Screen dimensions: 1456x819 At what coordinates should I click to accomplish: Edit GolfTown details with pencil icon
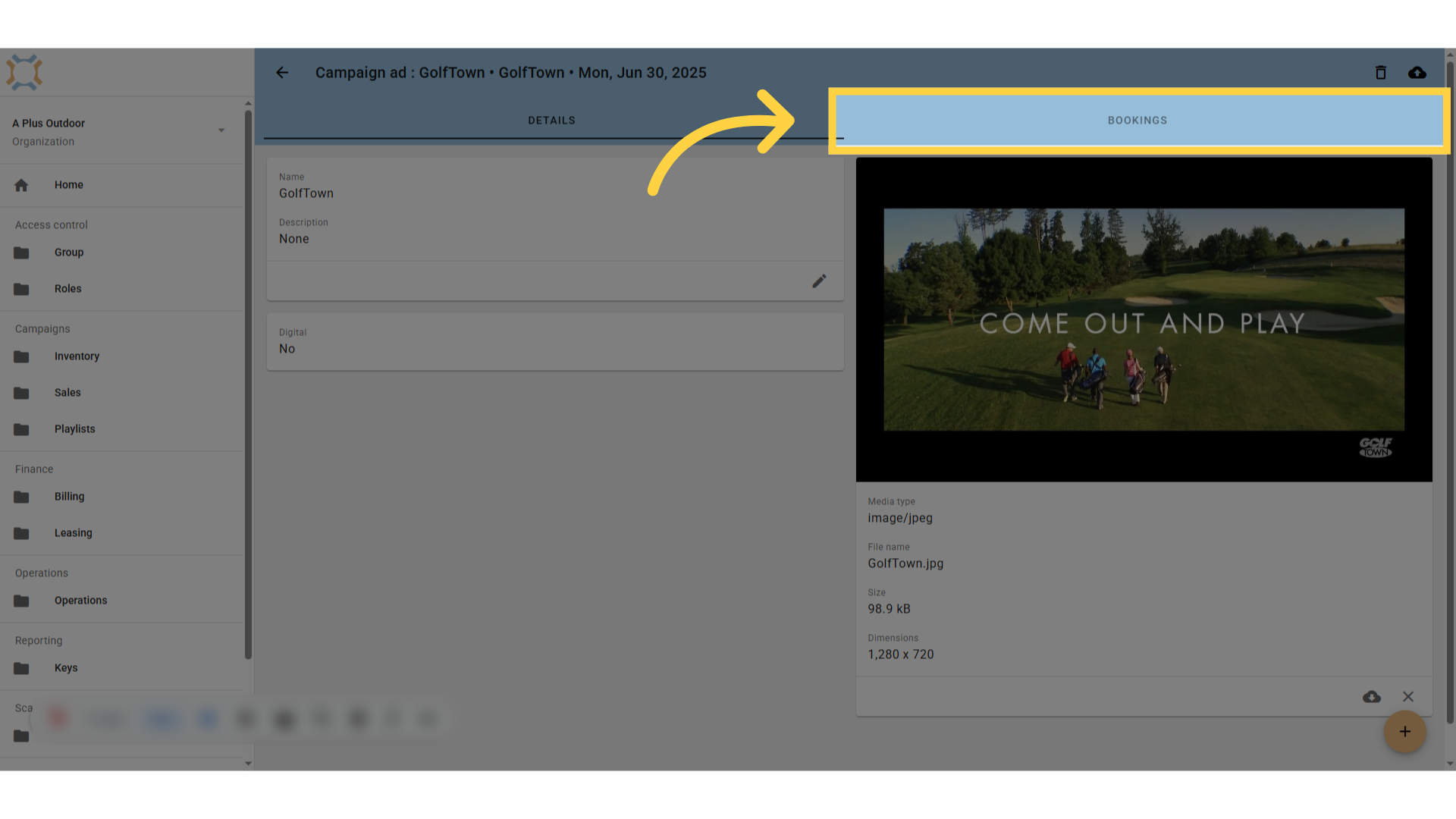point(819,281)
